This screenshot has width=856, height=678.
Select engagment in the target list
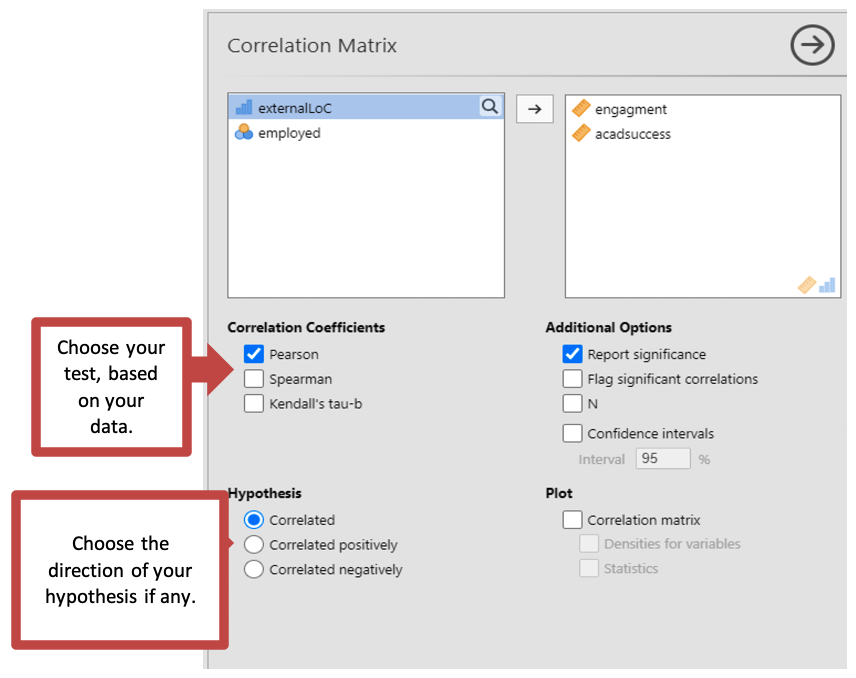click(630, 109)
